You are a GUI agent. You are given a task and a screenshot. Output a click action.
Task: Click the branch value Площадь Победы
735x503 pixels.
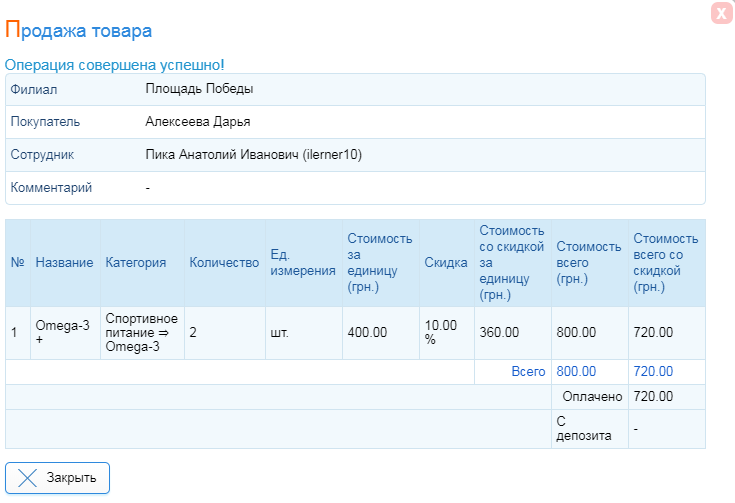200,89
